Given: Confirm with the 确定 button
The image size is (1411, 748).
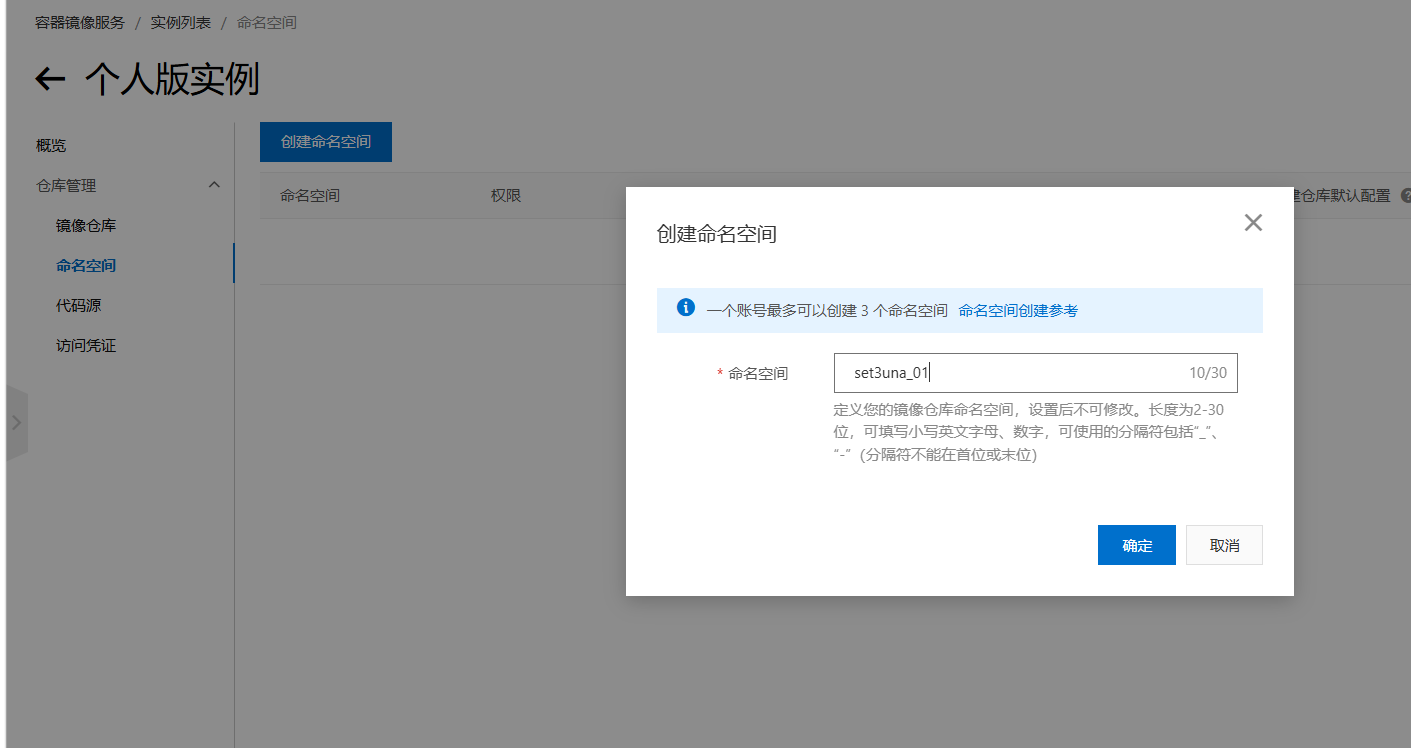Looking at the screenshot, I should pos(1137,545).
